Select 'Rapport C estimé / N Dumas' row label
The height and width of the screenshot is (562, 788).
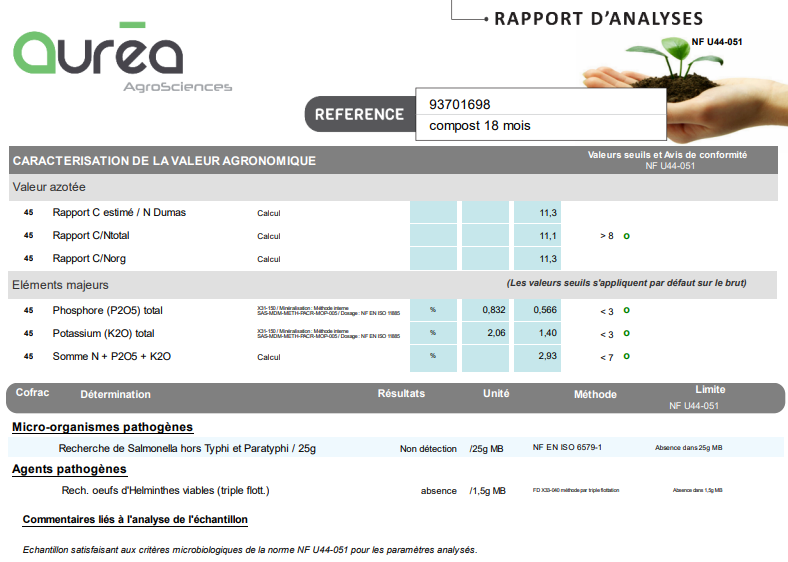point(119,213)
